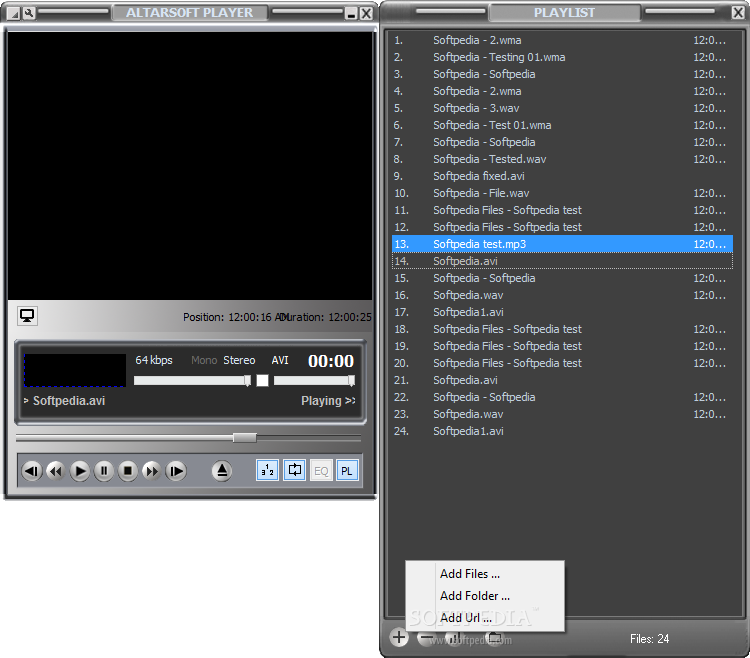Click the Playing >> status text
750x658 pixels.
pos(328,401)
